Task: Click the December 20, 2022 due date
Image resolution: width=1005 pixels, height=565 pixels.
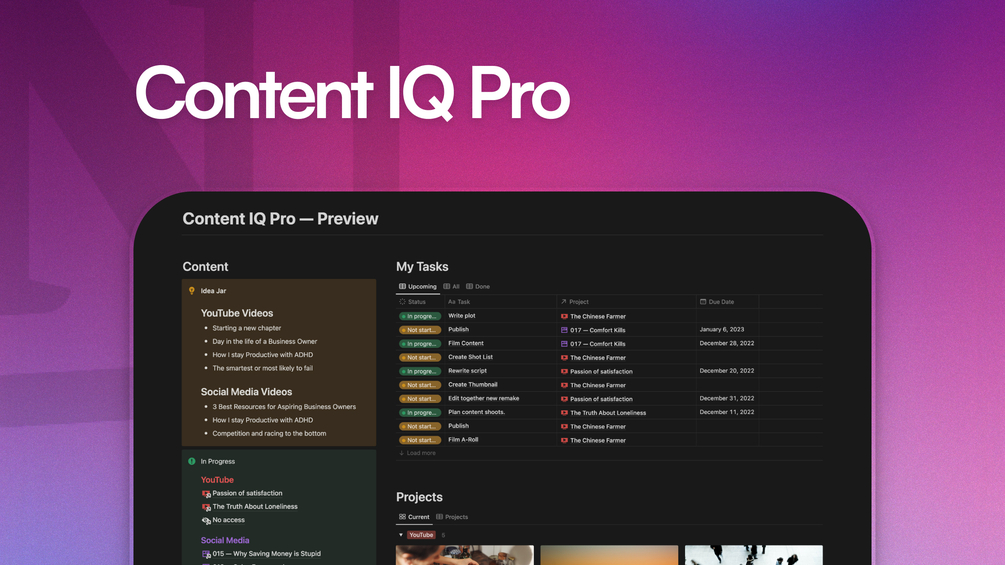Action: click(727, 371)
